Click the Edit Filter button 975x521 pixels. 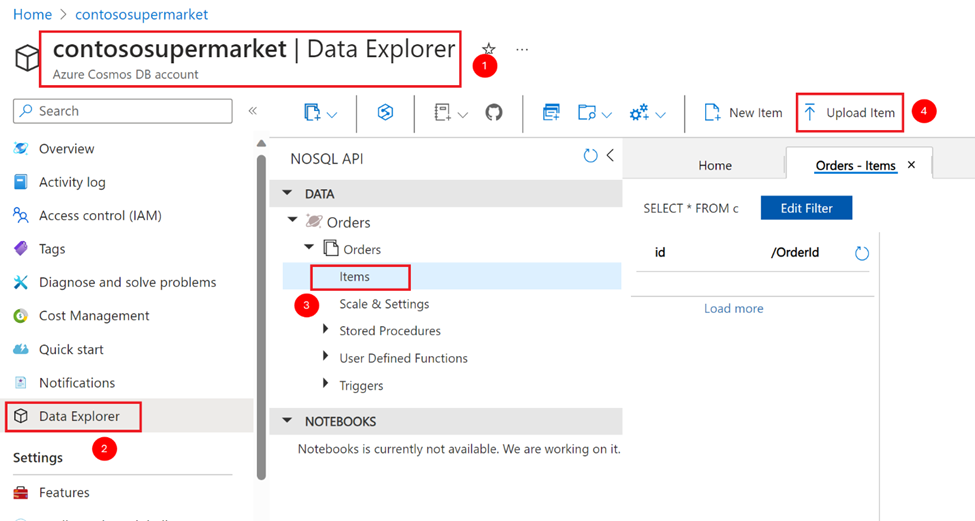pos(806,208)
